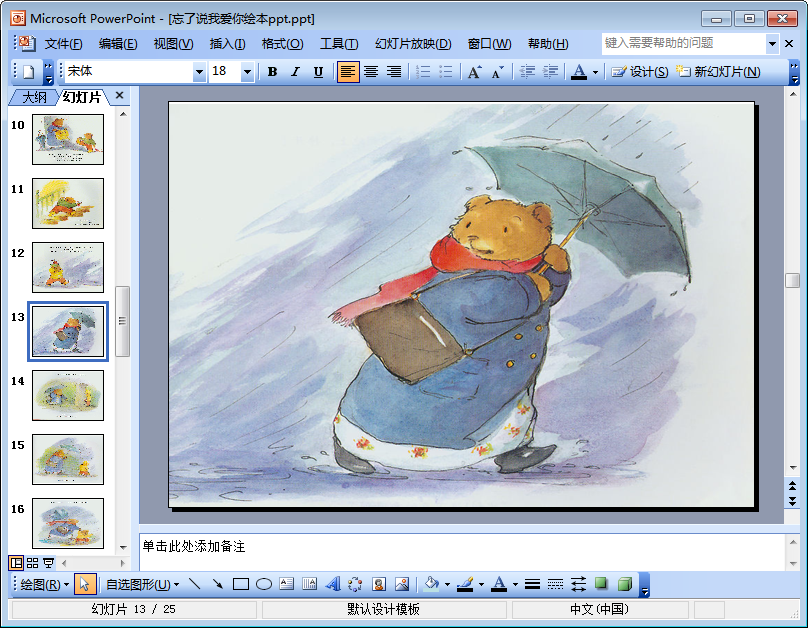Insert a Vertical Text Box
The width and height of the screenshot is (808, 628).
pos(310,584)
